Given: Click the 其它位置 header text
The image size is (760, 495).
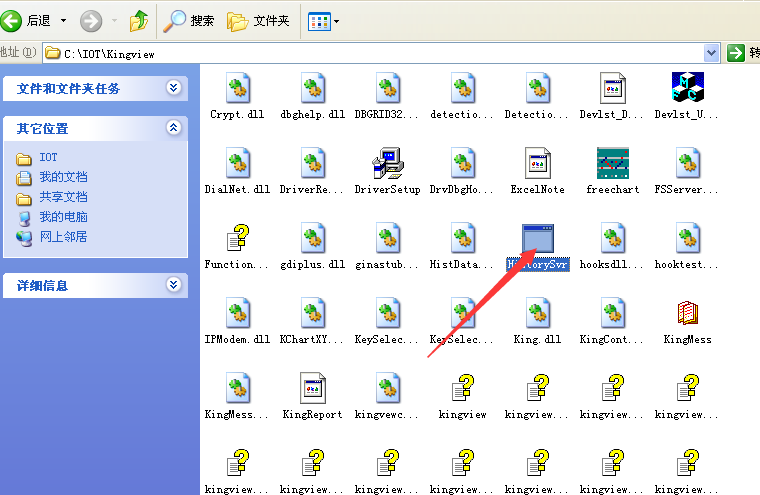Looking at the screenshot, I should click(x=42, y=129).
